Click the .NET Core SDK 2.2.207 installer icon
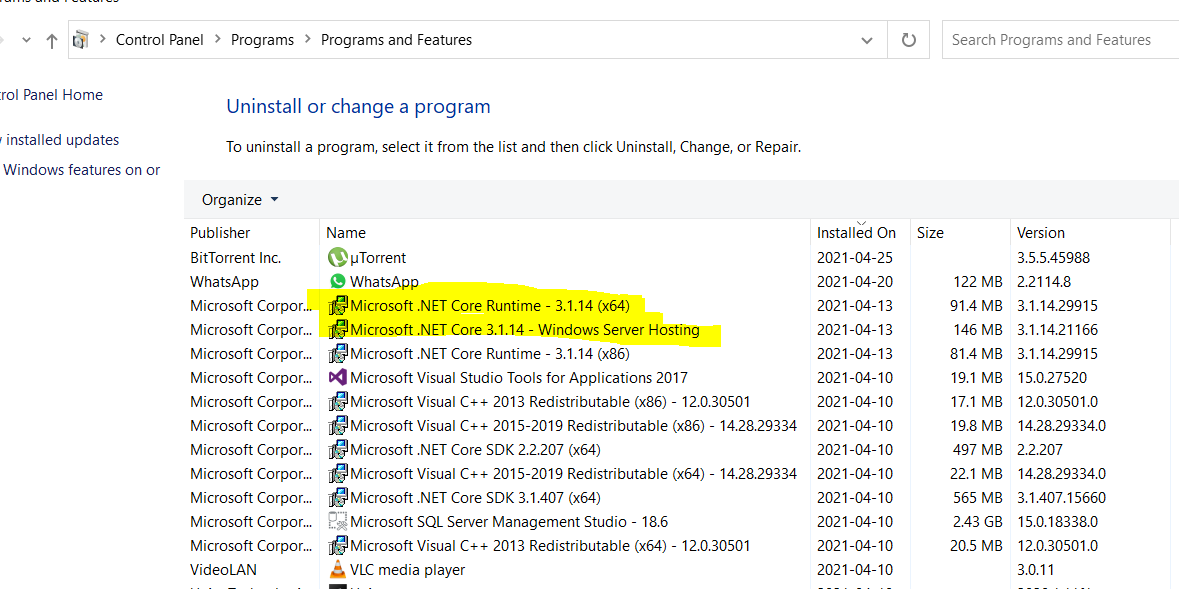 [338, 450]
